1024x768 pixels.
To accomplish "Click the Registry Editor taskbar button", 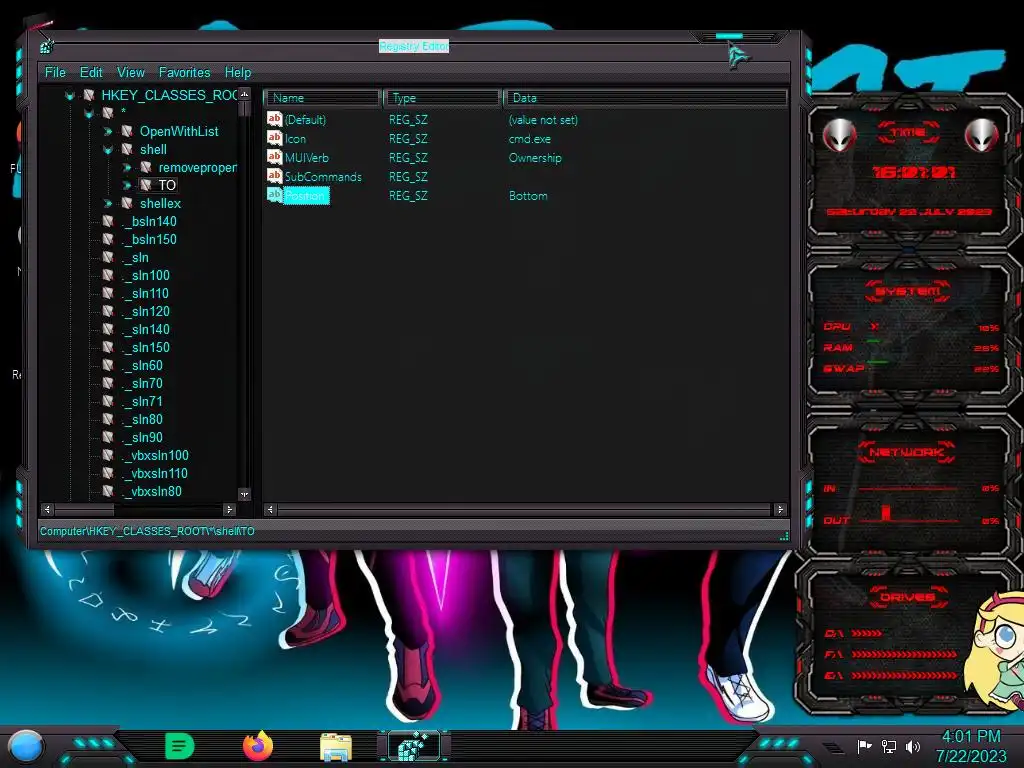I will 413,746.
